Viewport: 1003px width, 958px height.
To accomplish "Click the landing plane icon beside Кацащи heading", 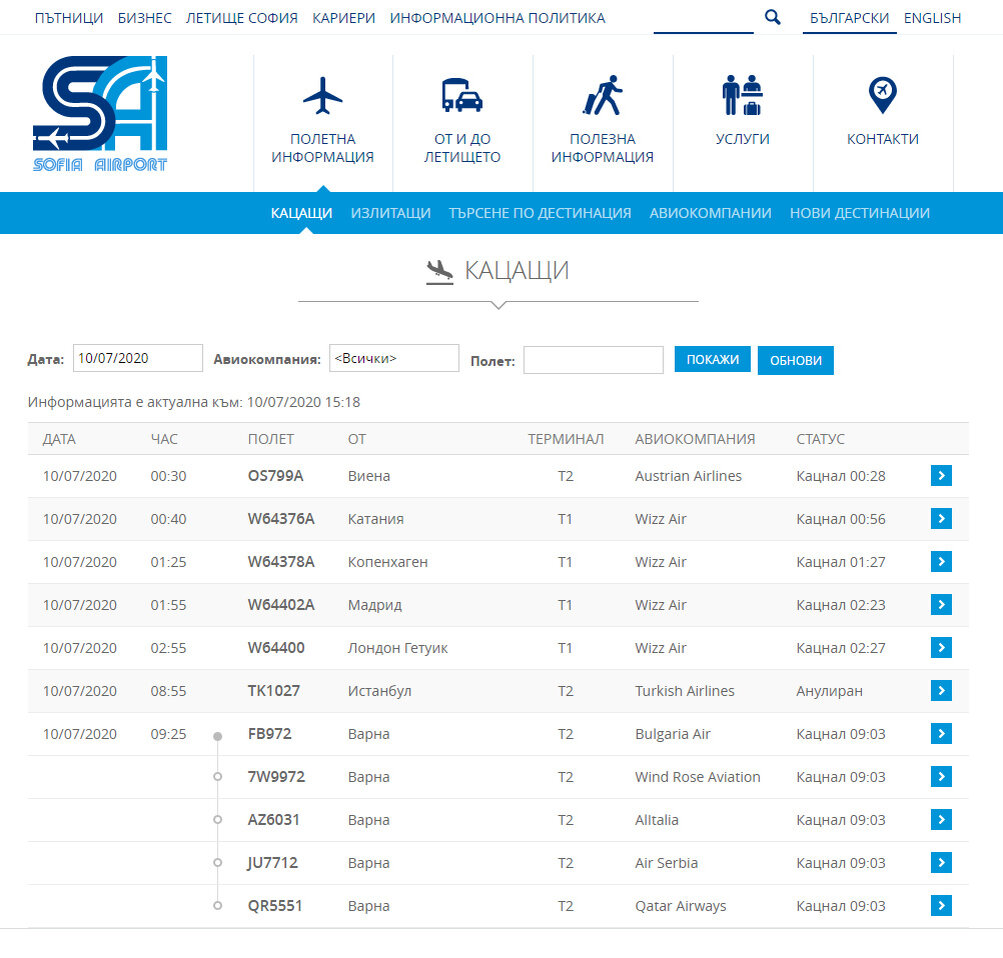I will click(x=440, y=271).
